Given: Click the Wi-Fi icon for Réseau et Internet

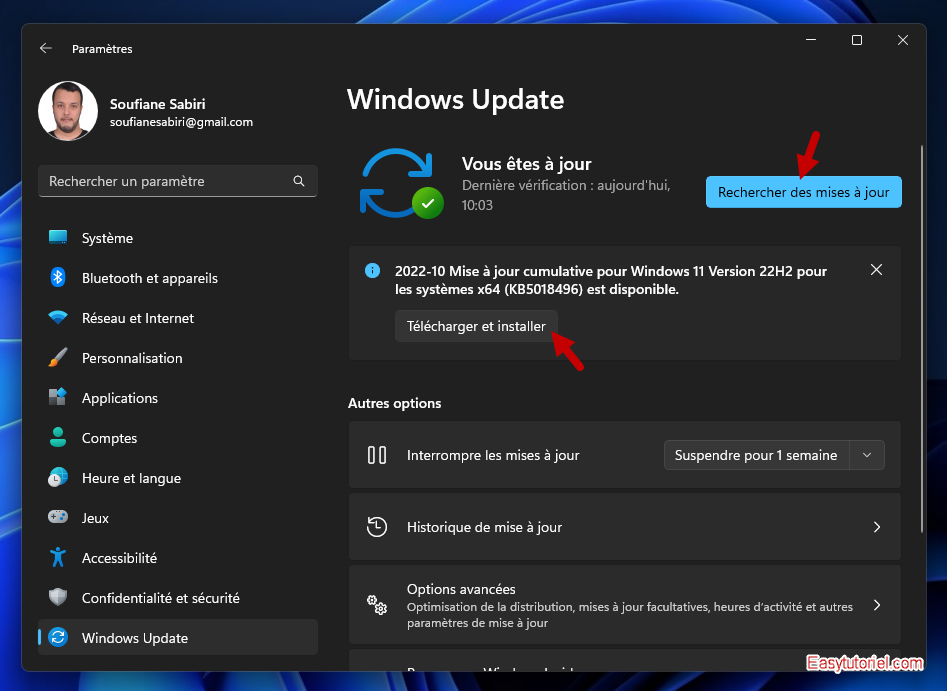Looking at the screenshot, I should [58, 317].
